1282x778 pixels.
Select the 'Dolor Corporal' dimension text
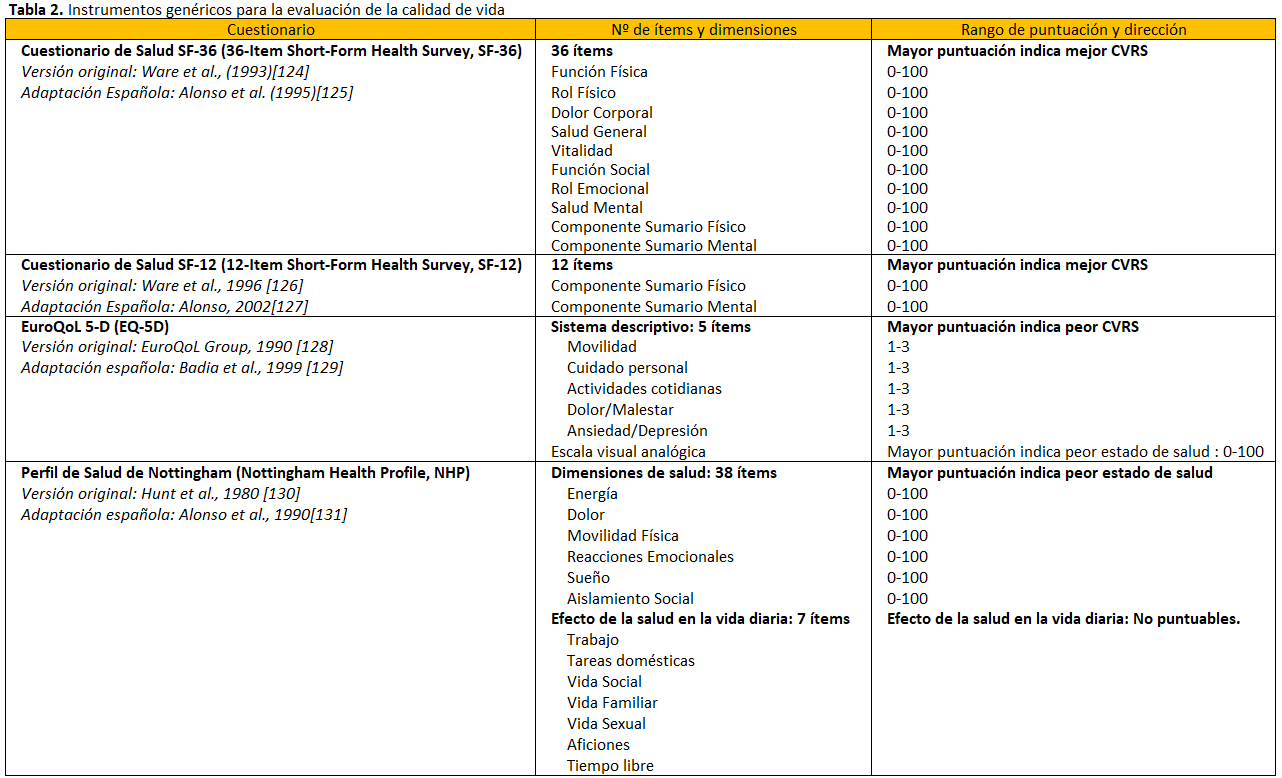tap(601, 113)
